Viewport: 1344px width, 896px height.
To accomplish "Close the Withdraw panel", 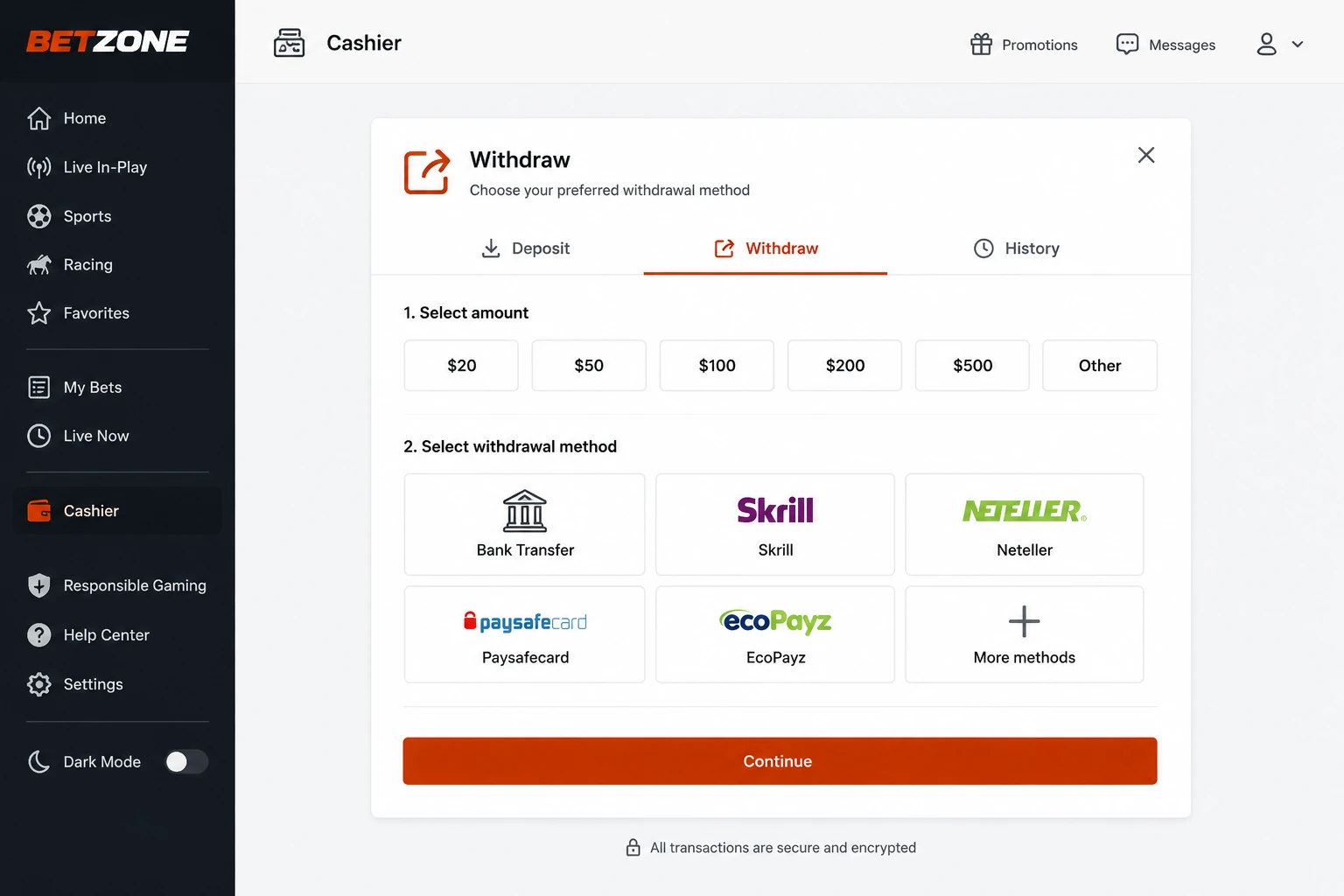I will pyautogui.click(x=1146, y=155).
